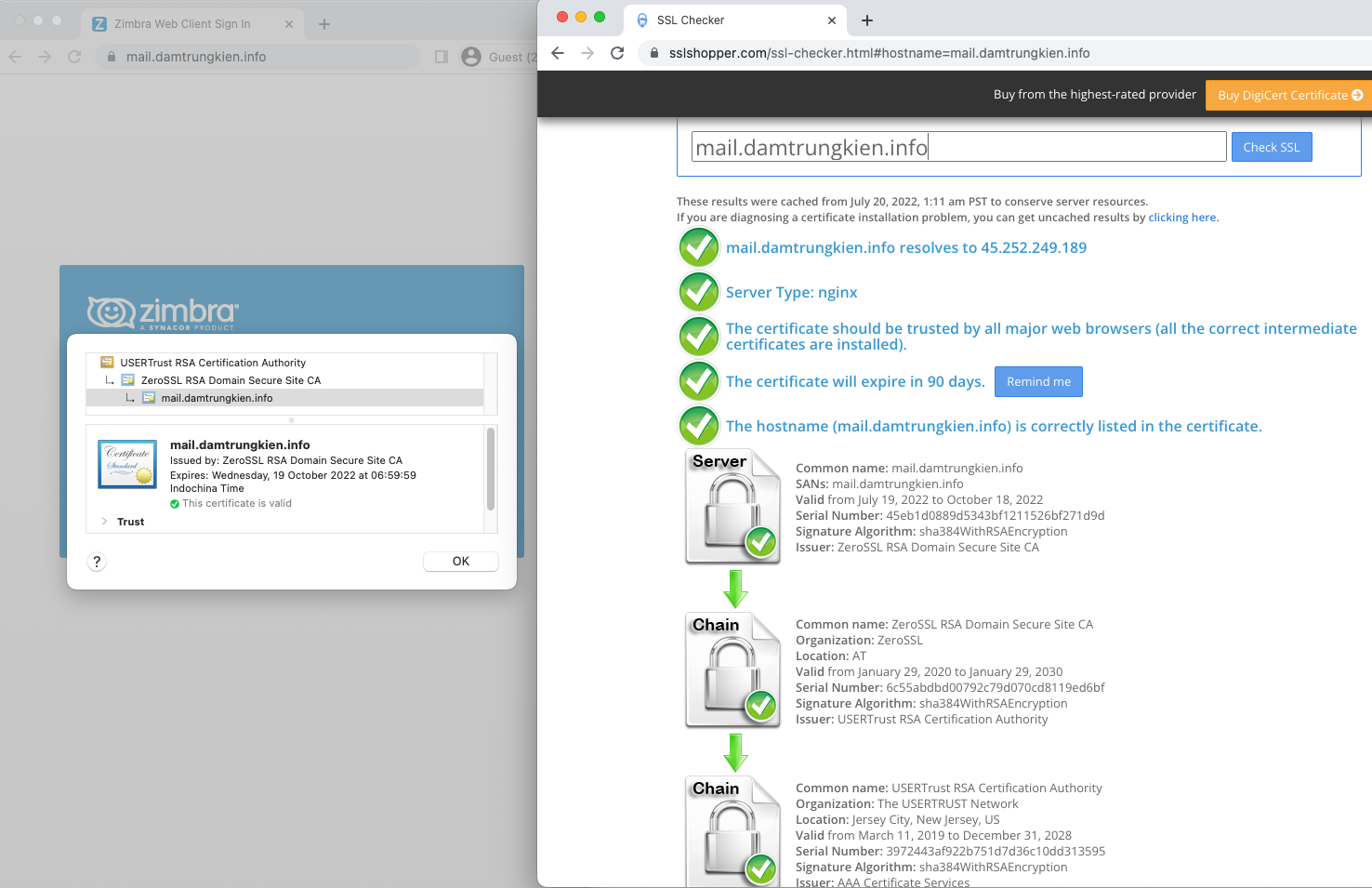The height and width of the screenshot is (888, 1372).
Task: Reload the page in the Zimbra window
Action: (74, 57)
